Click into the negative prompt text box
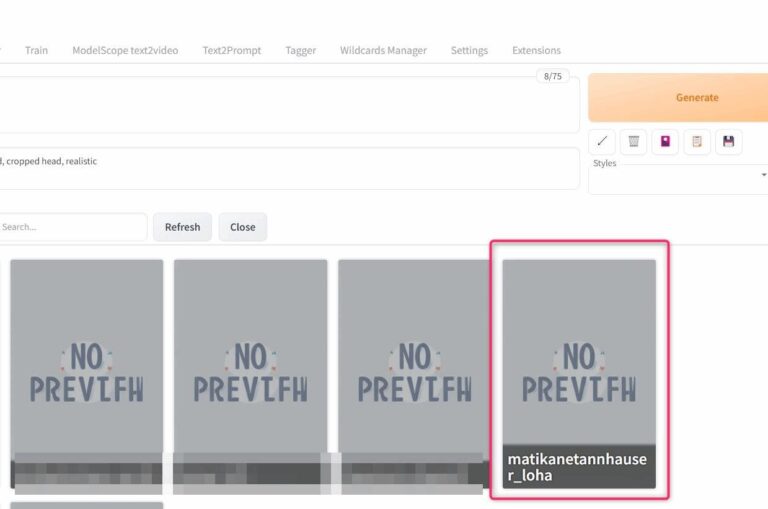The height and width of the screenshot is (509, 768). [x=290, y=169]
